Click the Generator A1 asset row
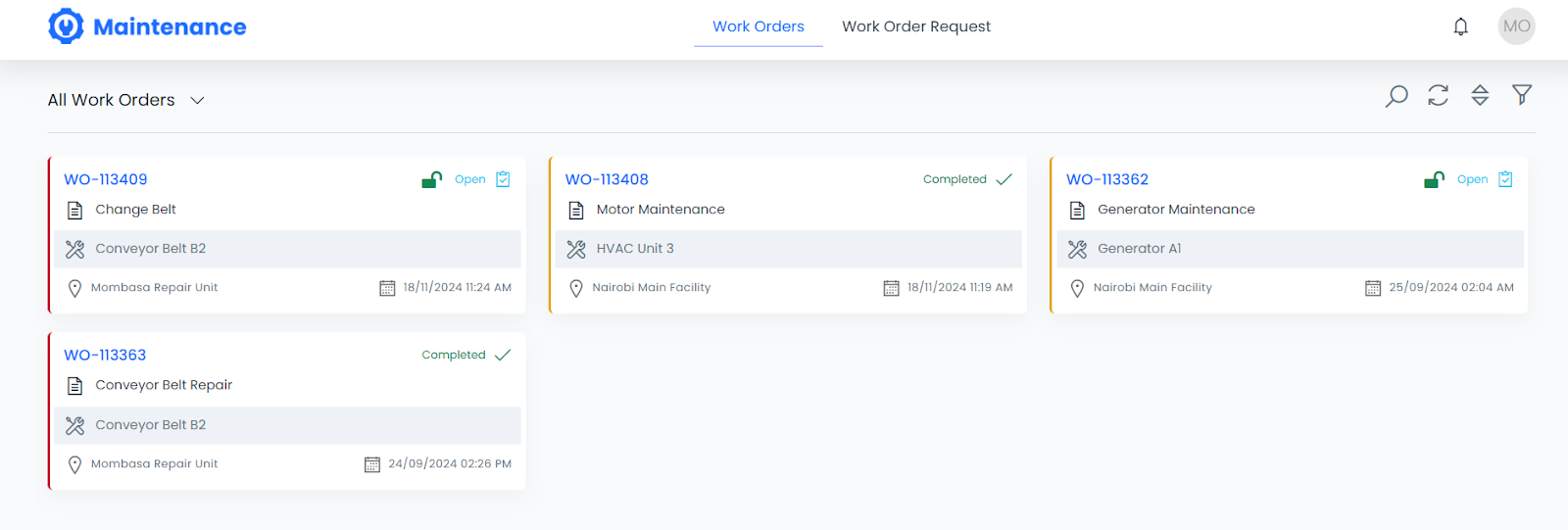The image size is (1568, 530). pyautogui.click(x=1291, y=249)
